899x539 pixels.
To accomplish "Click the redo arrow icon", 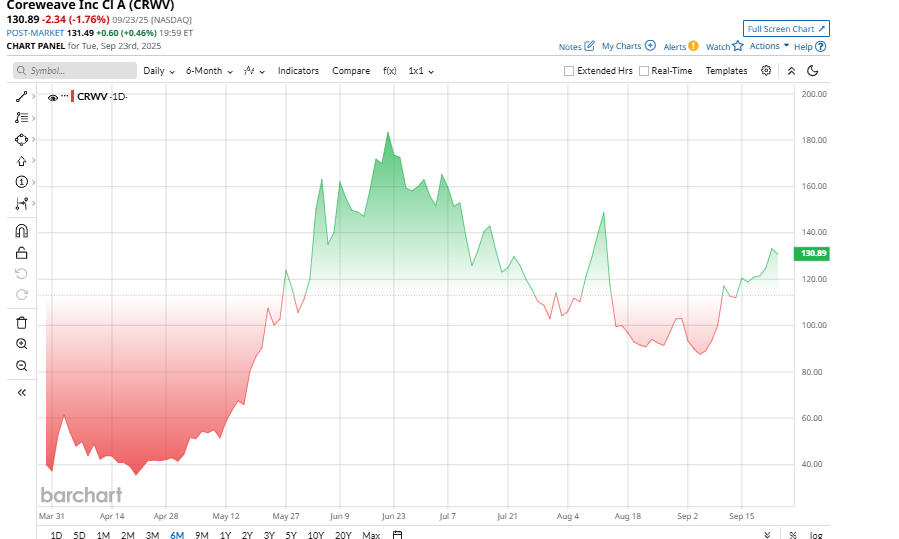I will click(21, 295).
